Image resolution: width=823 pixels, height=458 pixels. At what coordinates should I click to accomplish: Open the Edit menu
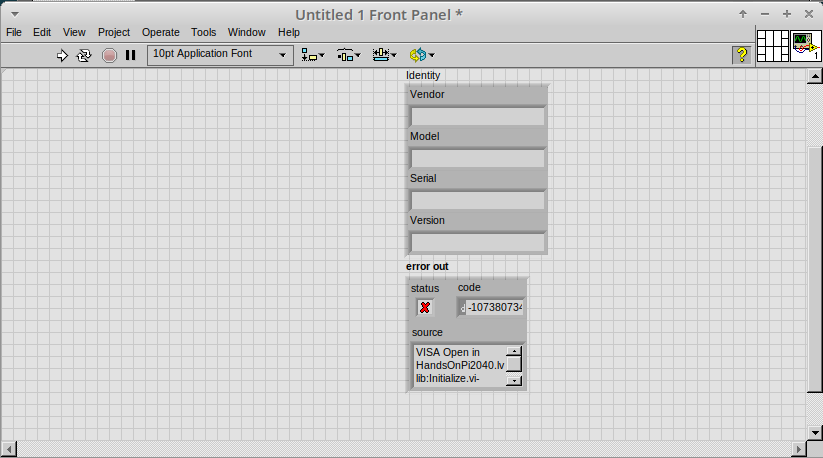point(42,33)
